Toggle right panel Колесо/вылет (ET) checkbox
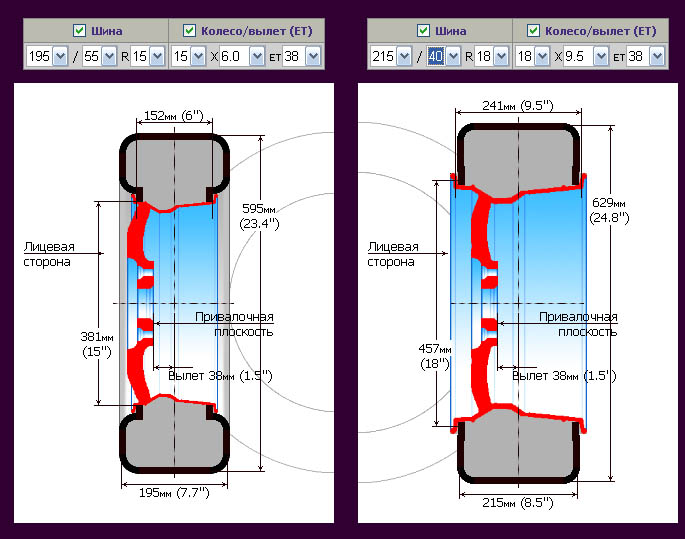Screen dimensions: 685x539 pyautogui.click(x=533, y=30)
